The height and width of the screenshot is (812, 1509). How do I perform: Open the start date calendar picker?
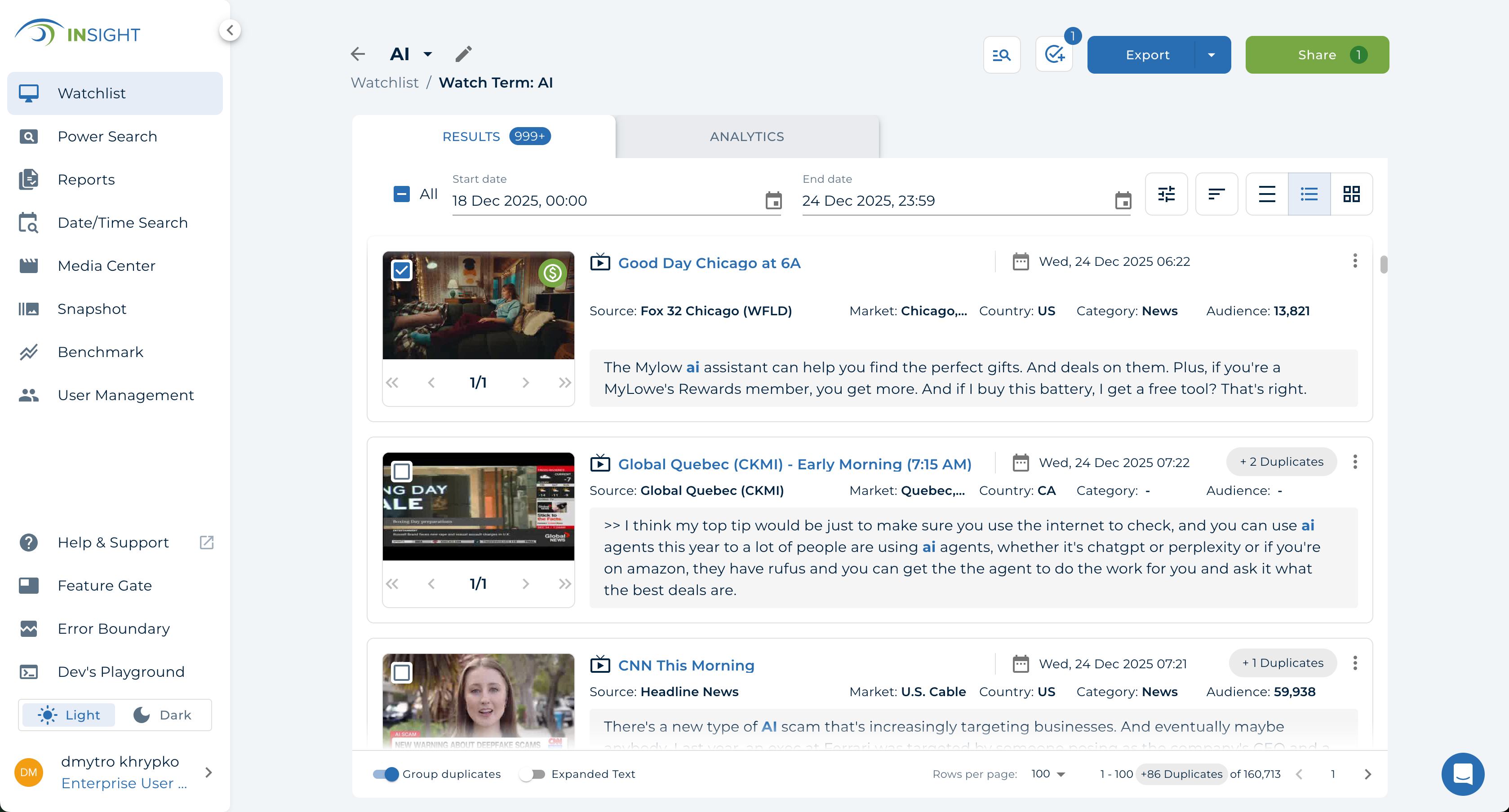[x=773, y=201]
